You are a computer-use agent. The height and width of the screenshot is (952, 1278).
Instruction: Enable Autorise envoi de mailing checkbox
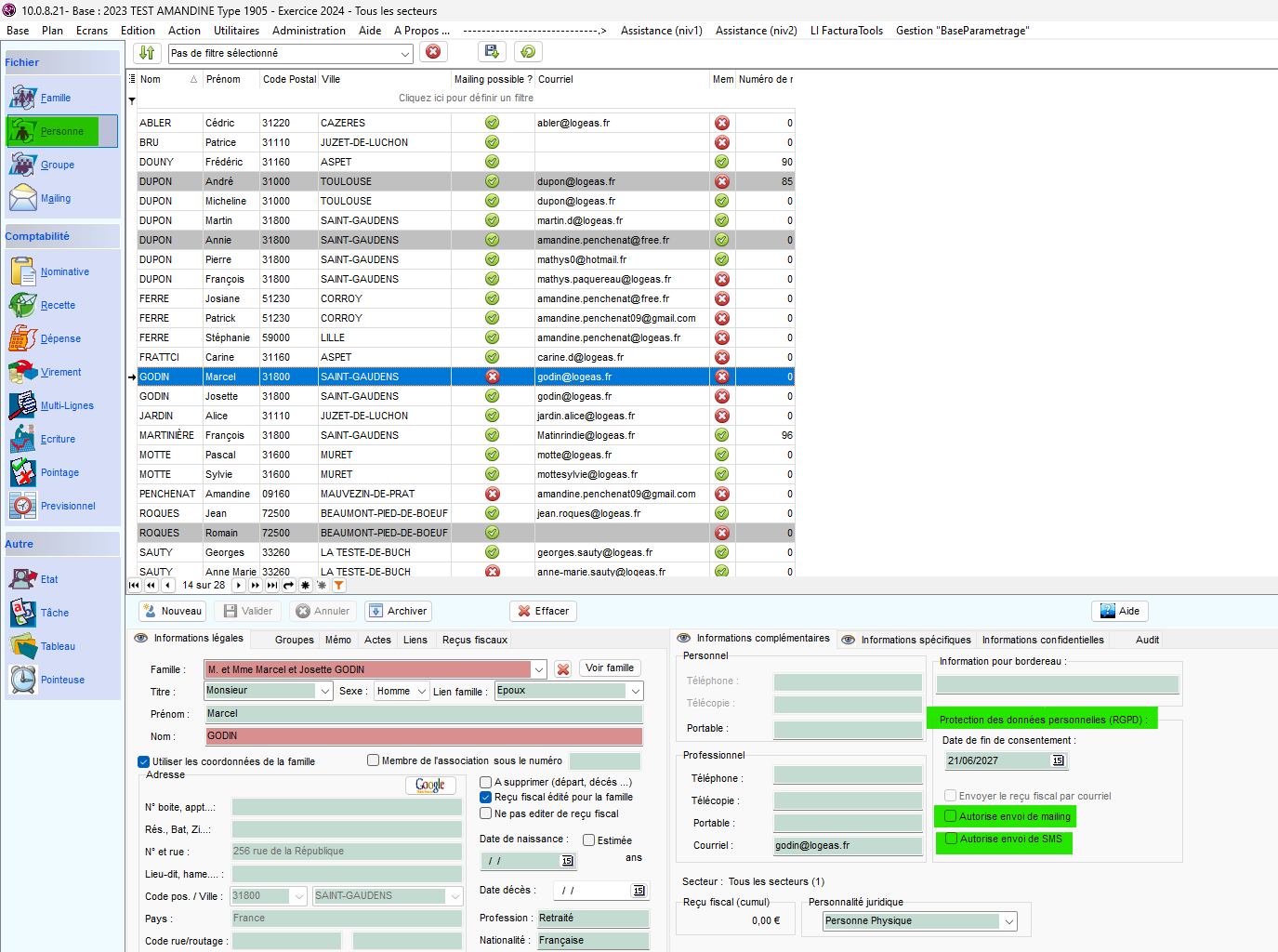coord(951,816)
